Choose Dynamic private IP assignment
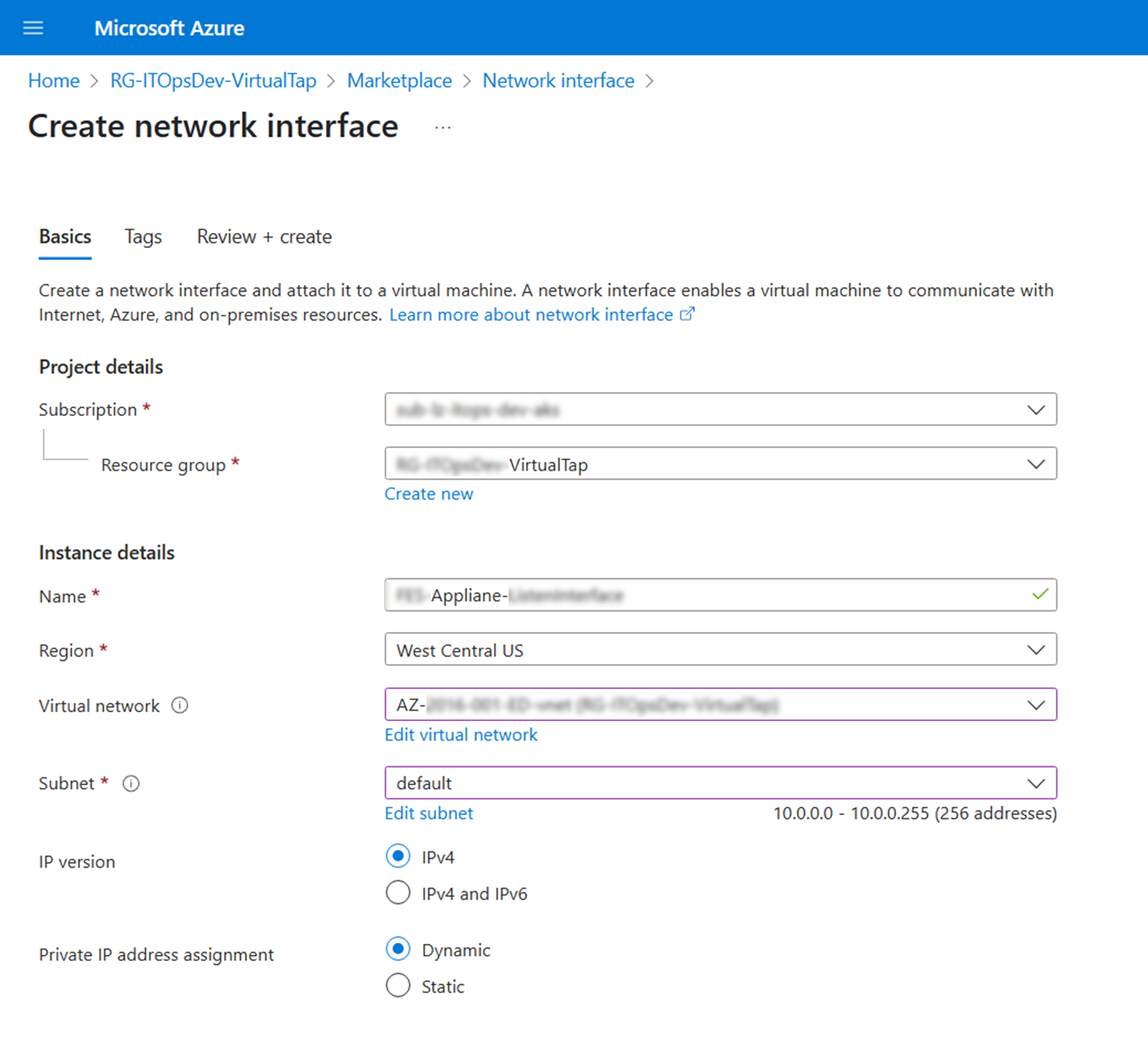1148x1058 pixels. [x=398, y=950]
